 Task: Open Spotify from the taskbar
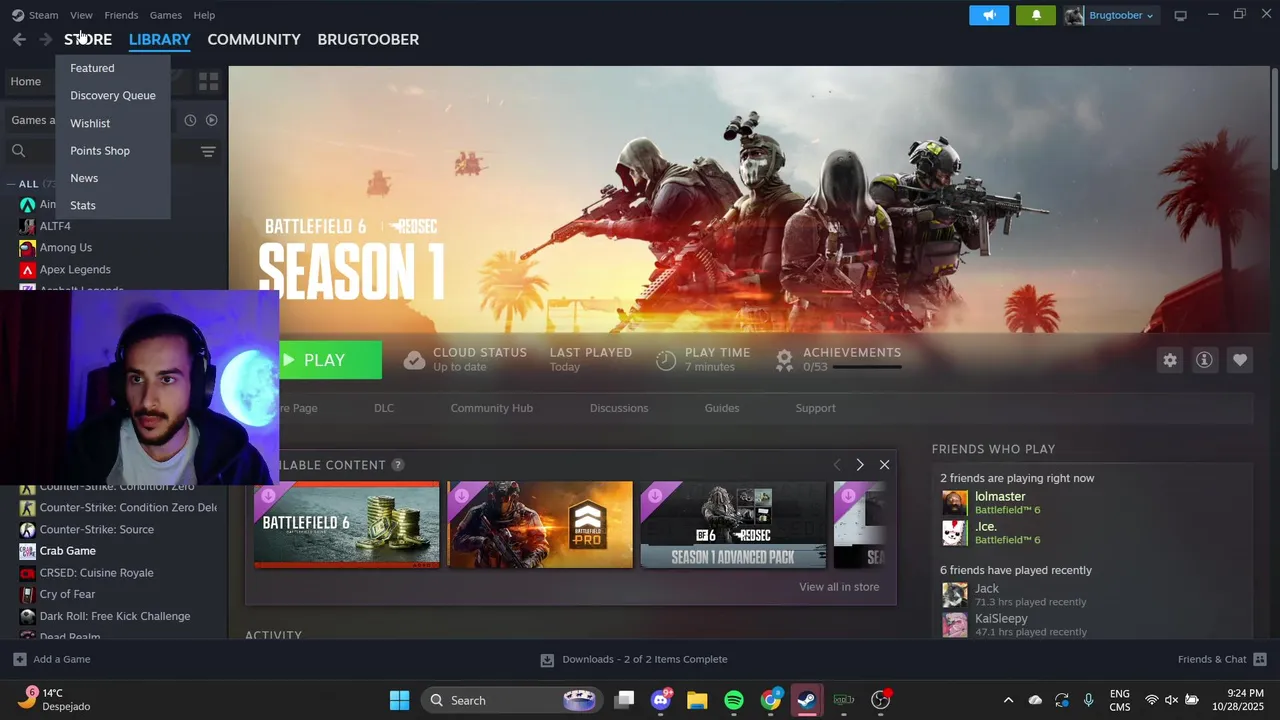pyautogui.click(x=733, y=700)
